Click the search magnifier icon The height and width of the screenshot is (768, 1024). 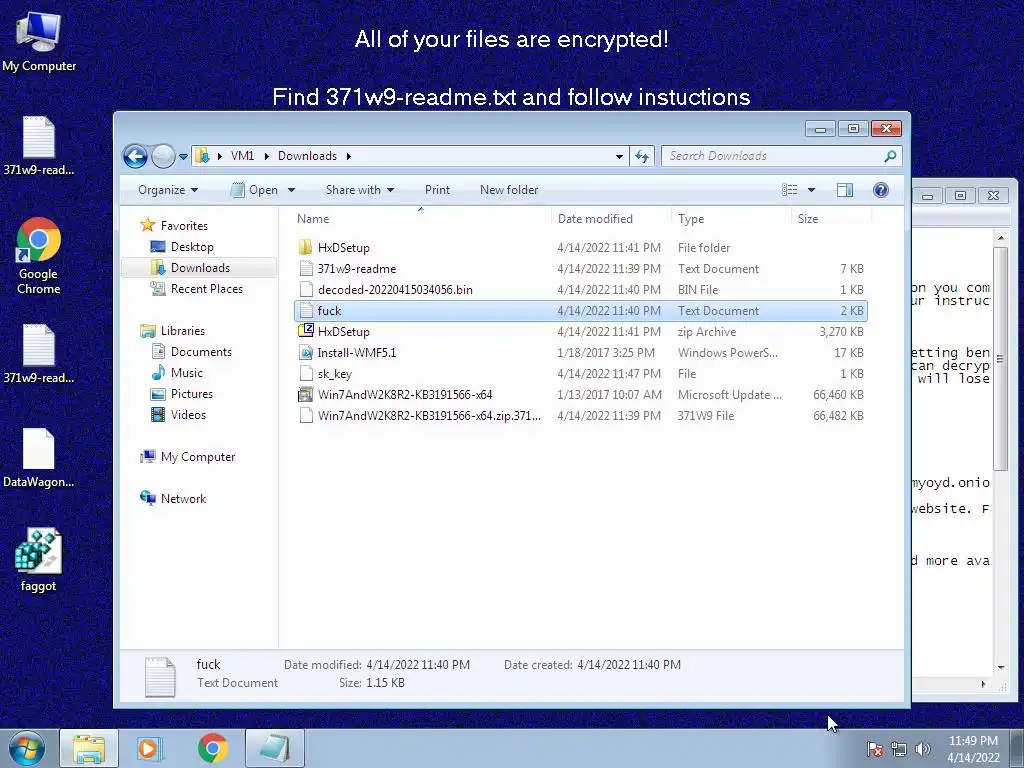coord(889,156)
